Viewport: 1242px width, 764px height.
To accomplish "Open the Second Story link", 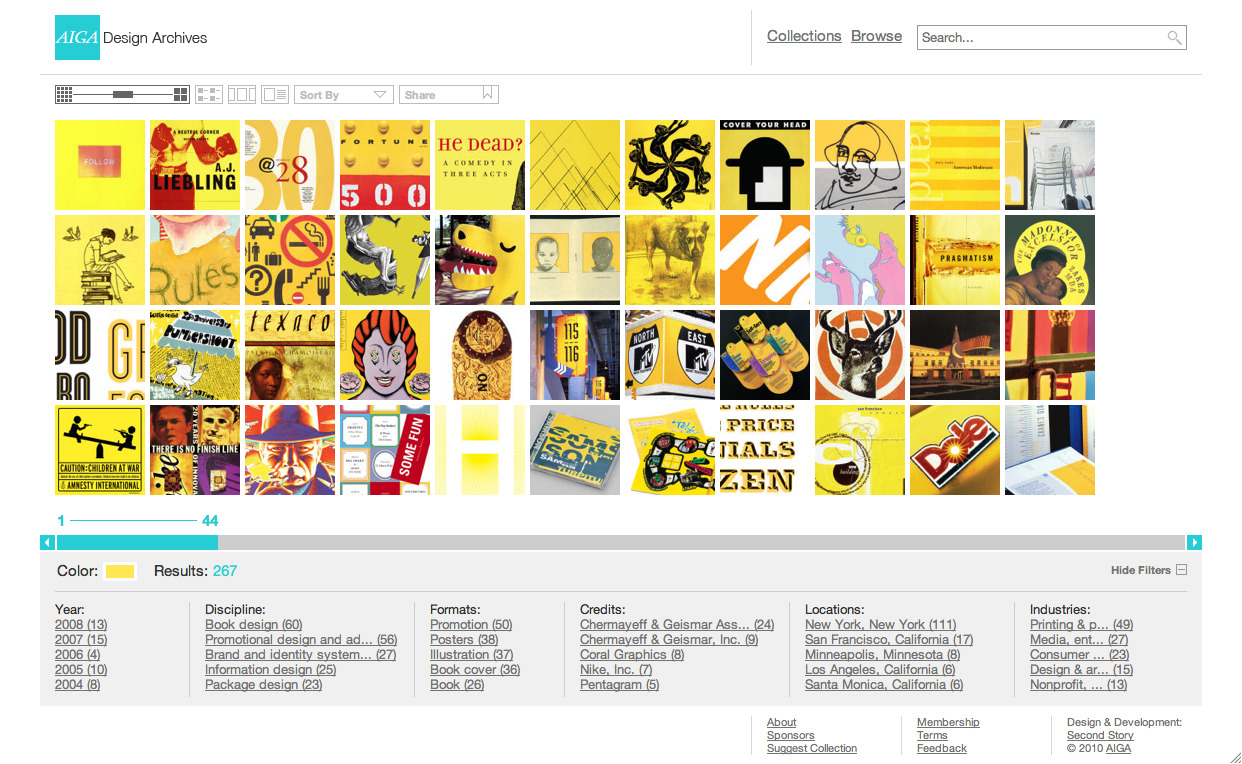I will click(1100, 735).
